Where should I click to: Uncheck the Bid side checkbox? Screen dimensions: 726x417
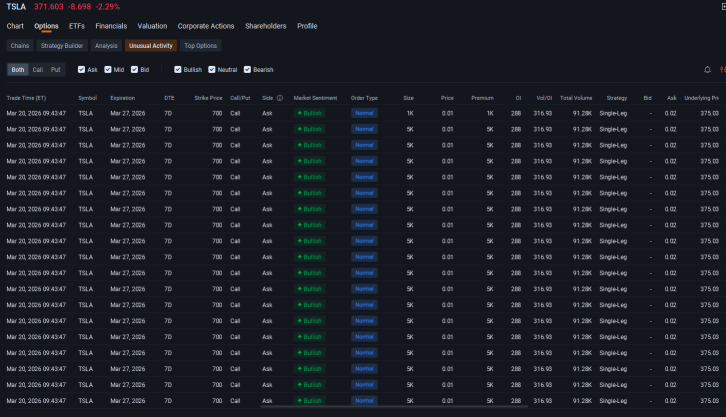(134, 69)
